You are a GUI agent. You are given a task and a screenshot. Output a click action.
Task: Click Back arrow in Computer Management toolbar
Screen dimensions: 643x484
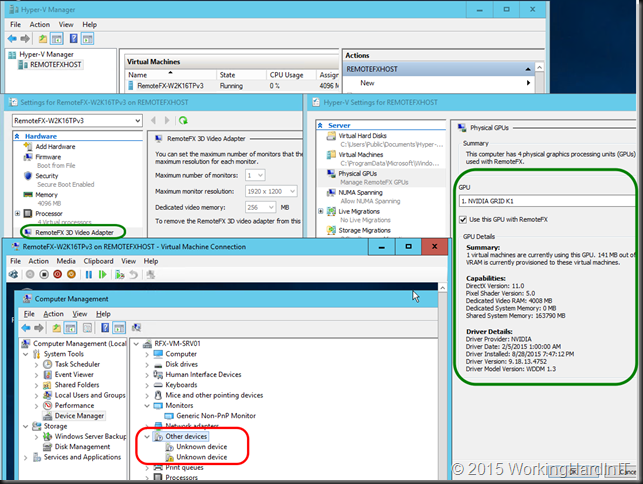(26, 328)
